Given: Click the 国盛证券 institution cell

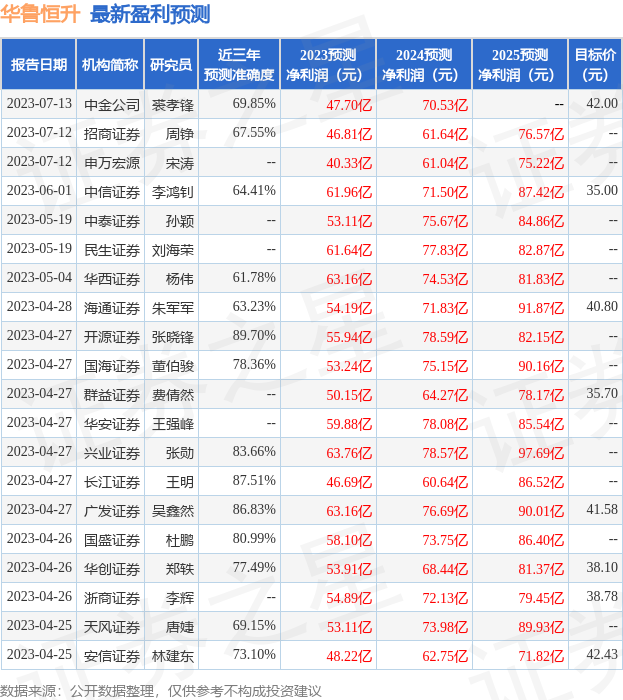Looking at the screenshot, I should [x=112, y=540].
